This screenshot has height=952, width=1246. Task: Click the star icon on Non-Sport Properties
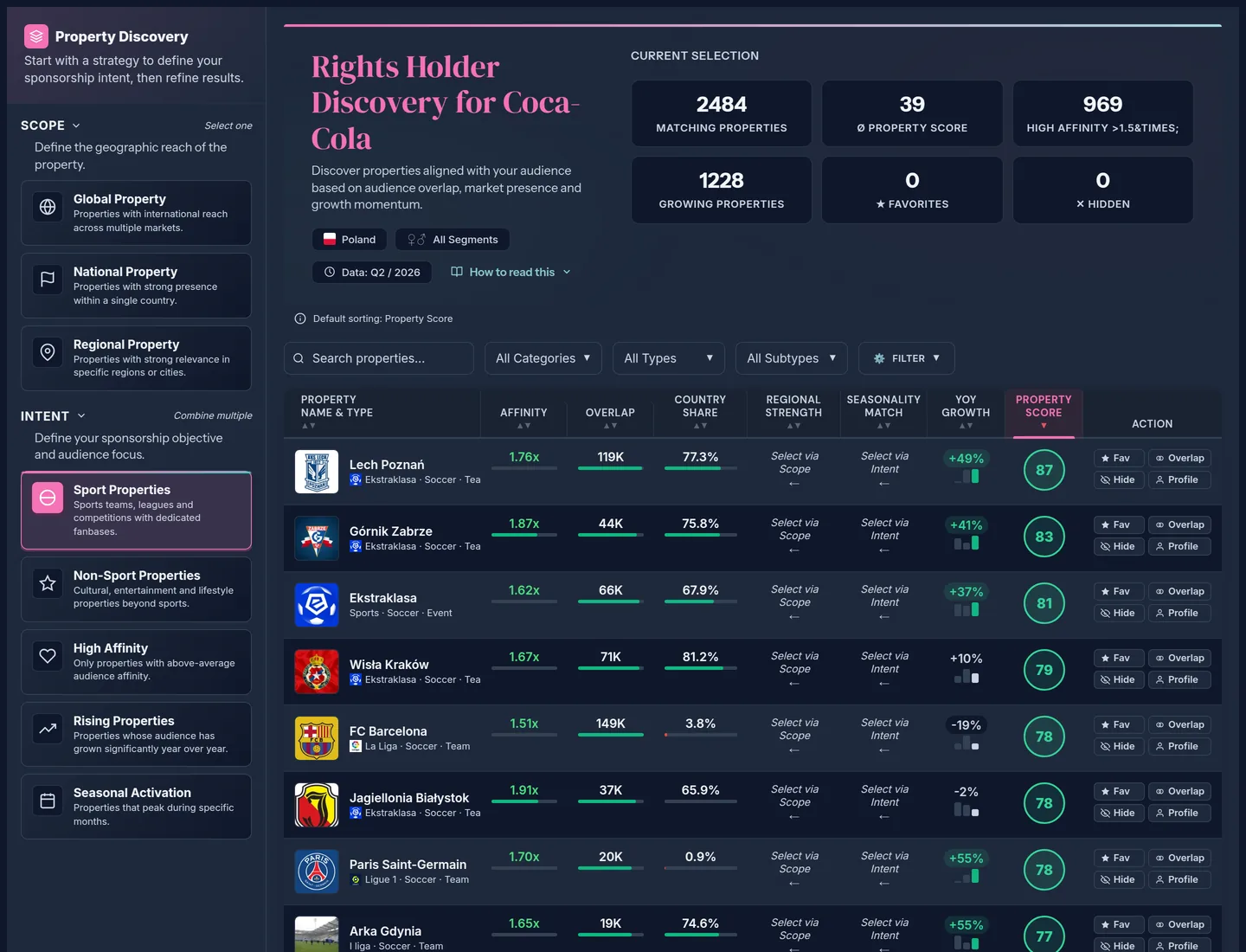pos(48,583)
